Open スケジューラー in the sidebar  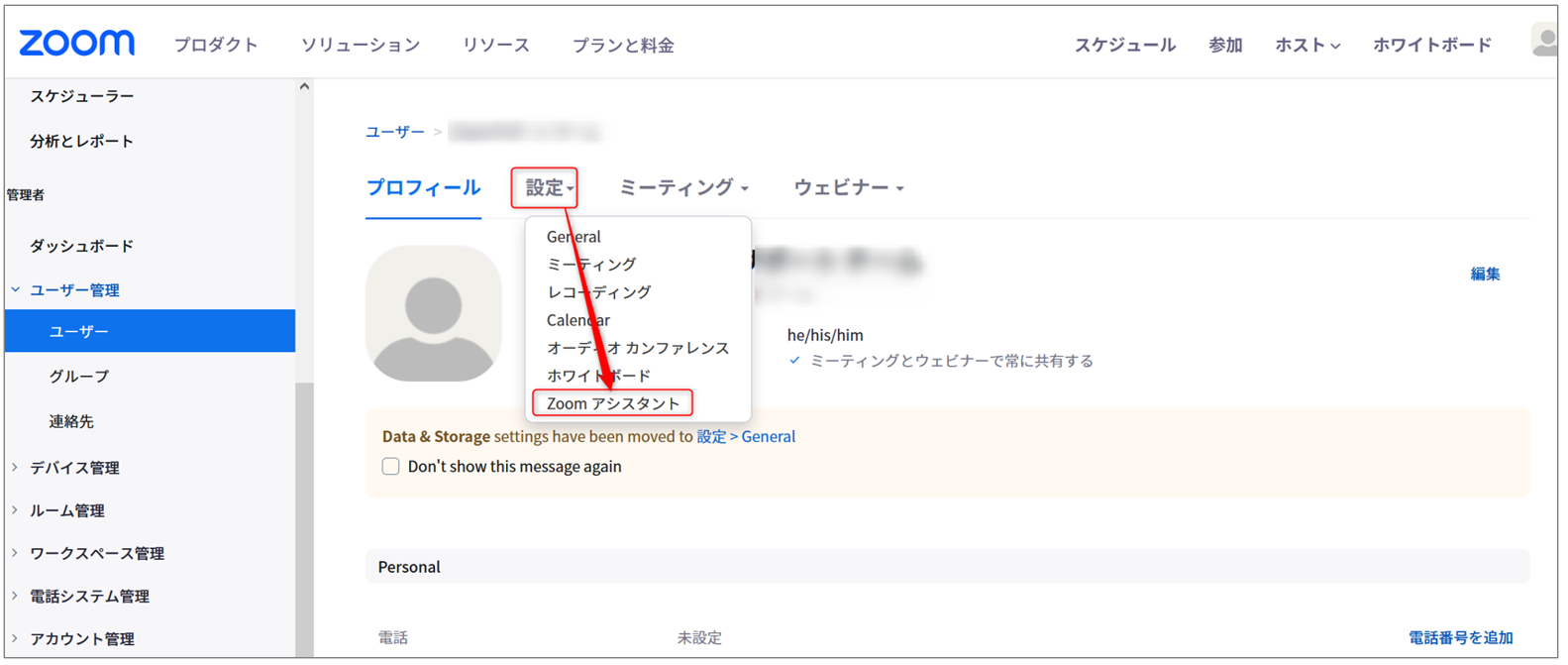[x=81, y=96]
